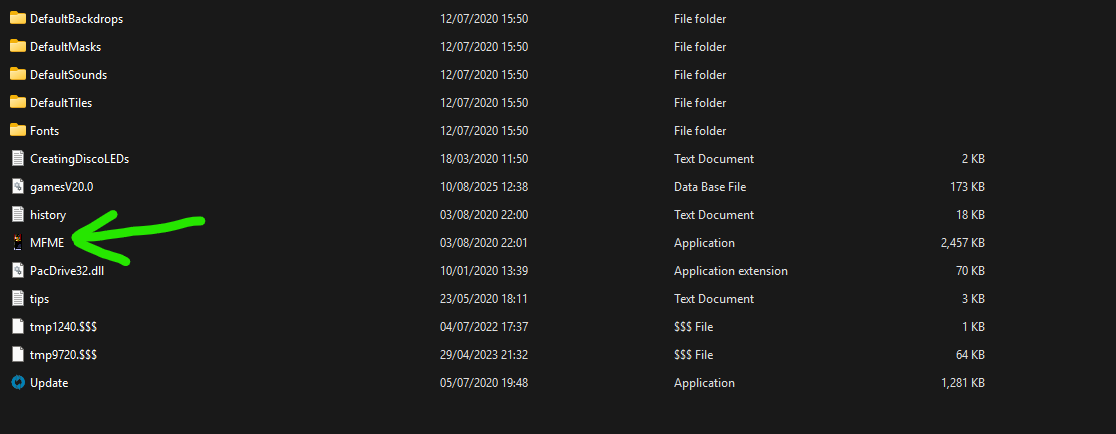Select the Fonts folder icon
Image resolution: width=1116 pixels, height=434 pixels.
(x=17, y=131)
